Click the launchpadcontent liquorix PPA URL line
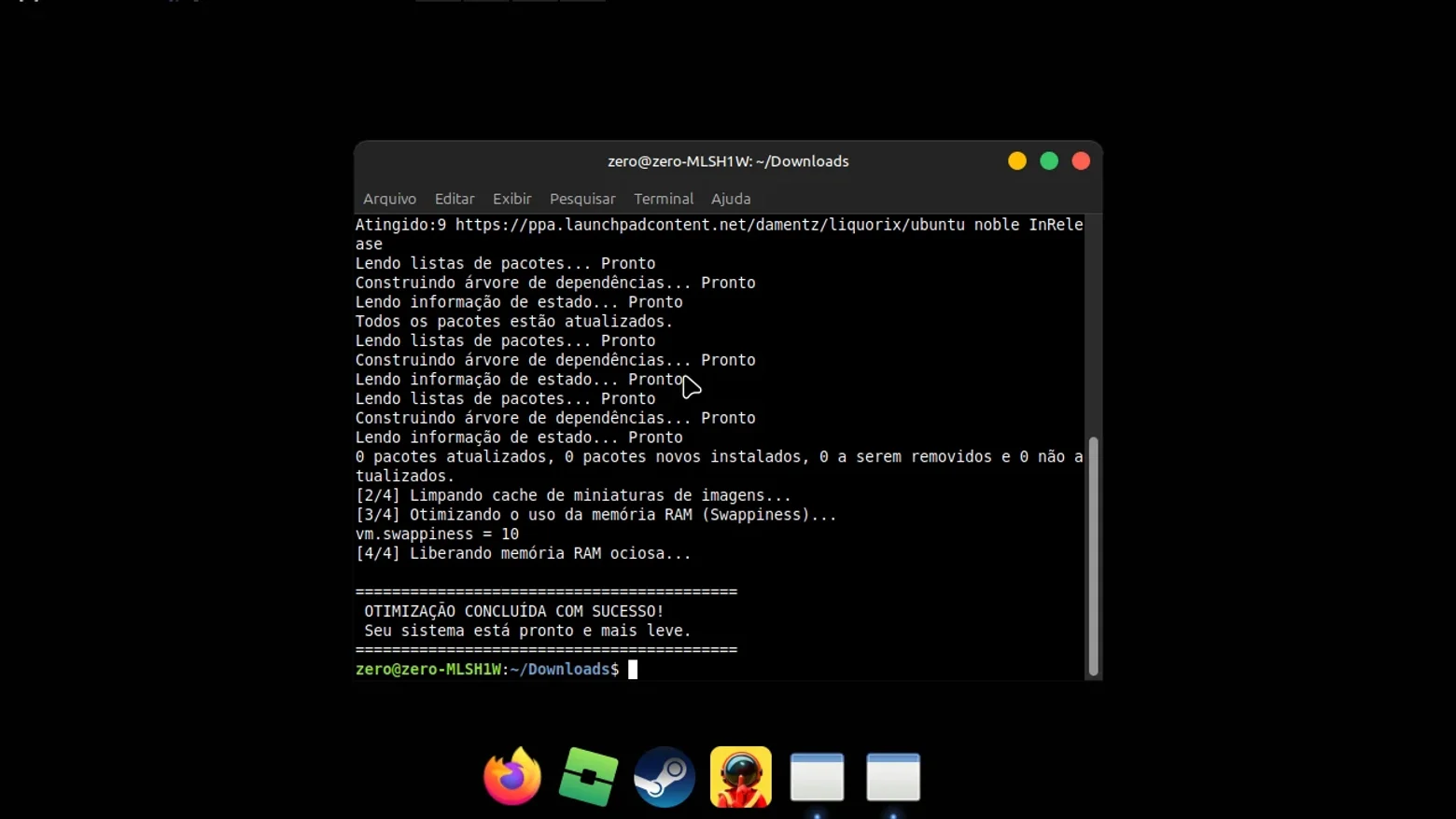Screen dimensions: 1456x819 click(719, 234)
